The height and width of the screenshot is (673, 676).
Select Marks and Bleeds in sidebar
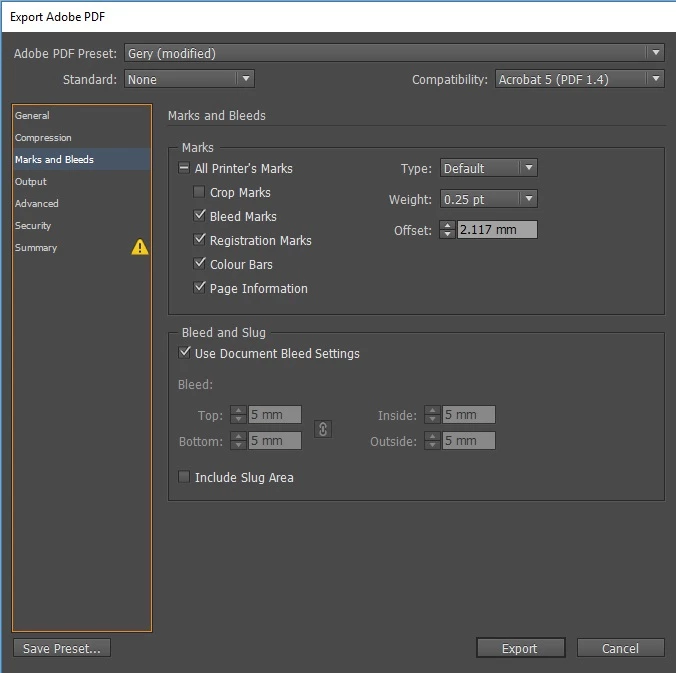[x=81, y=160]
